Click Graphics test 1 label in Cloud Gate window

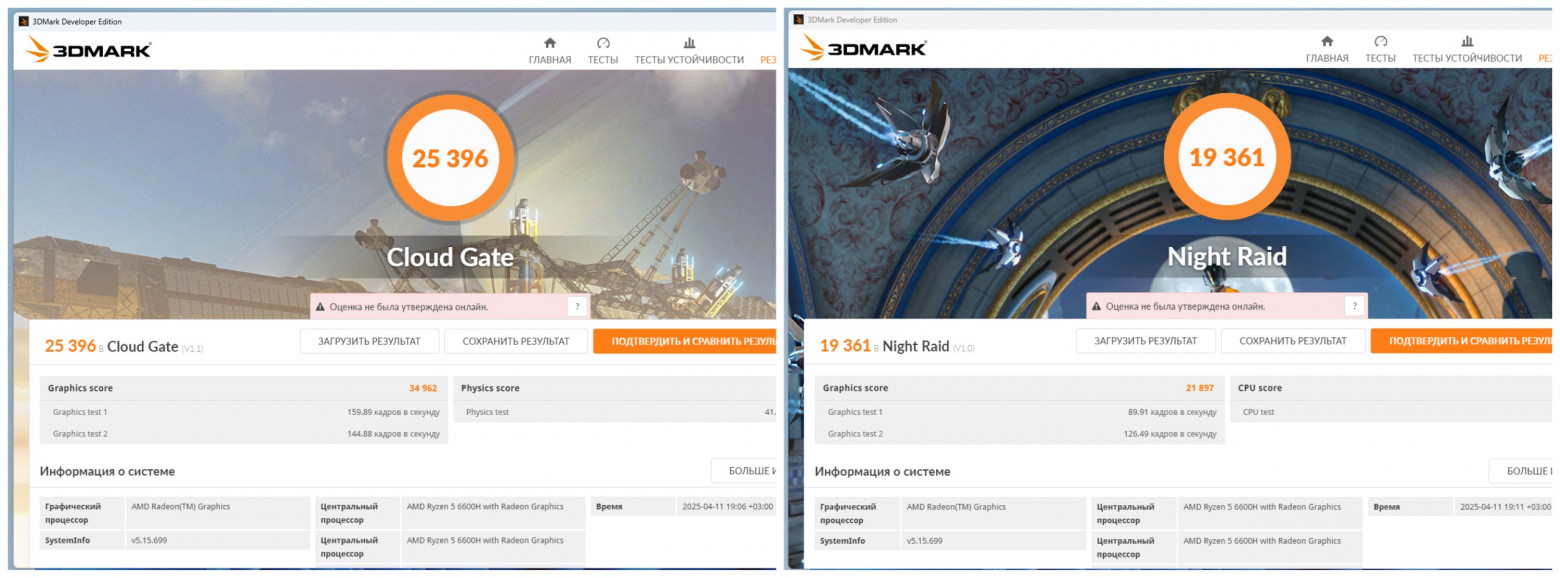click(80, 412)
